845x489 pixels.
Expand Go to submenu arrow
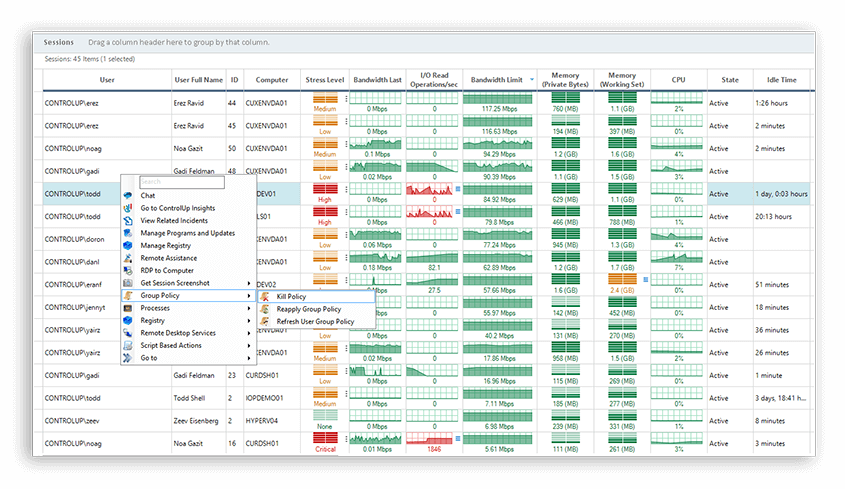249,358
